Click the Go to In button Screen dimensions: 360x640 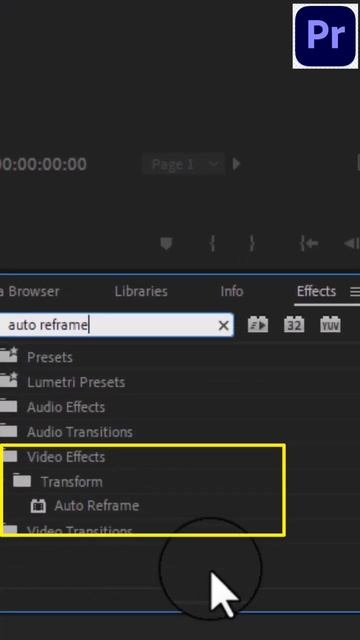[309, 244]
